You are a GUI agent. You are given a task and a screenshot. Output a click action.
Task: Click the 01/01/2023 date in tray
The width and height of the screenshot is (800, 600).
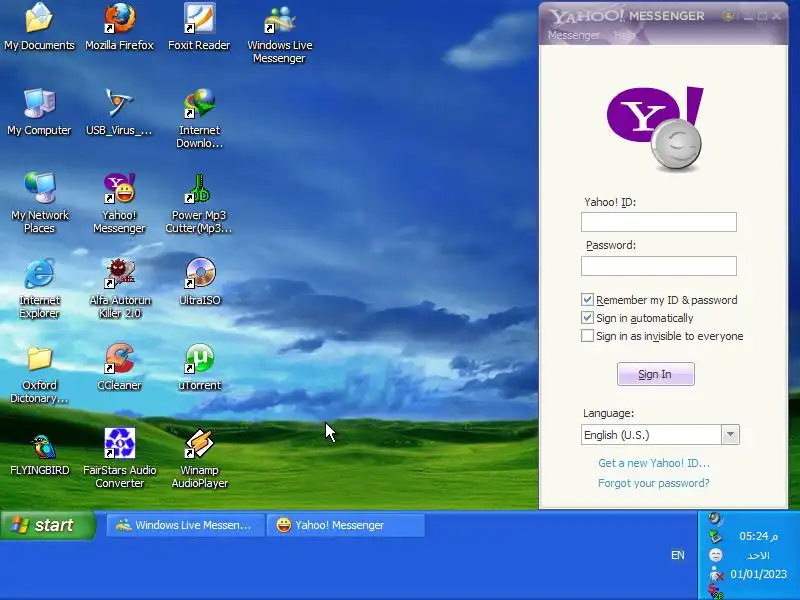(x=758, y=574)
